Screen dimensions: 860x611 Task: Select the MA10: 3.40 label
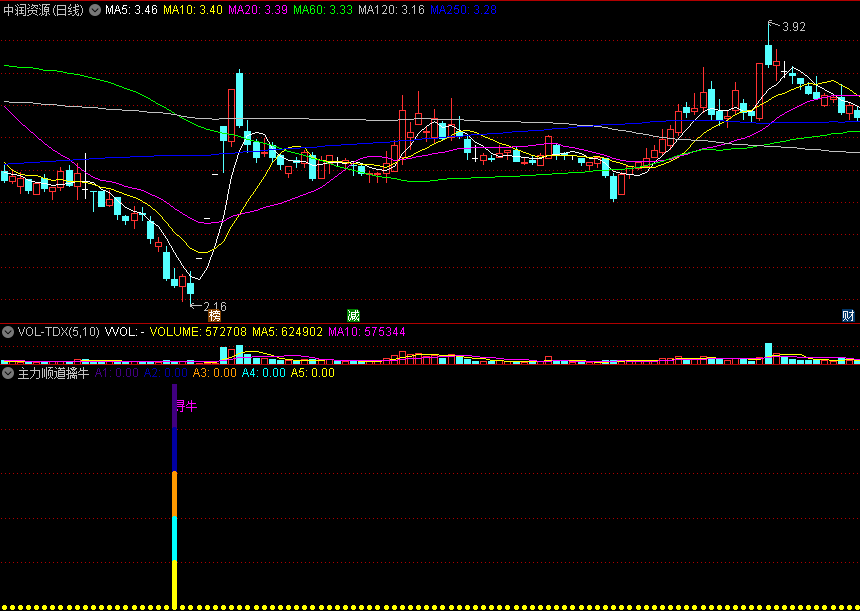[193, 10]
